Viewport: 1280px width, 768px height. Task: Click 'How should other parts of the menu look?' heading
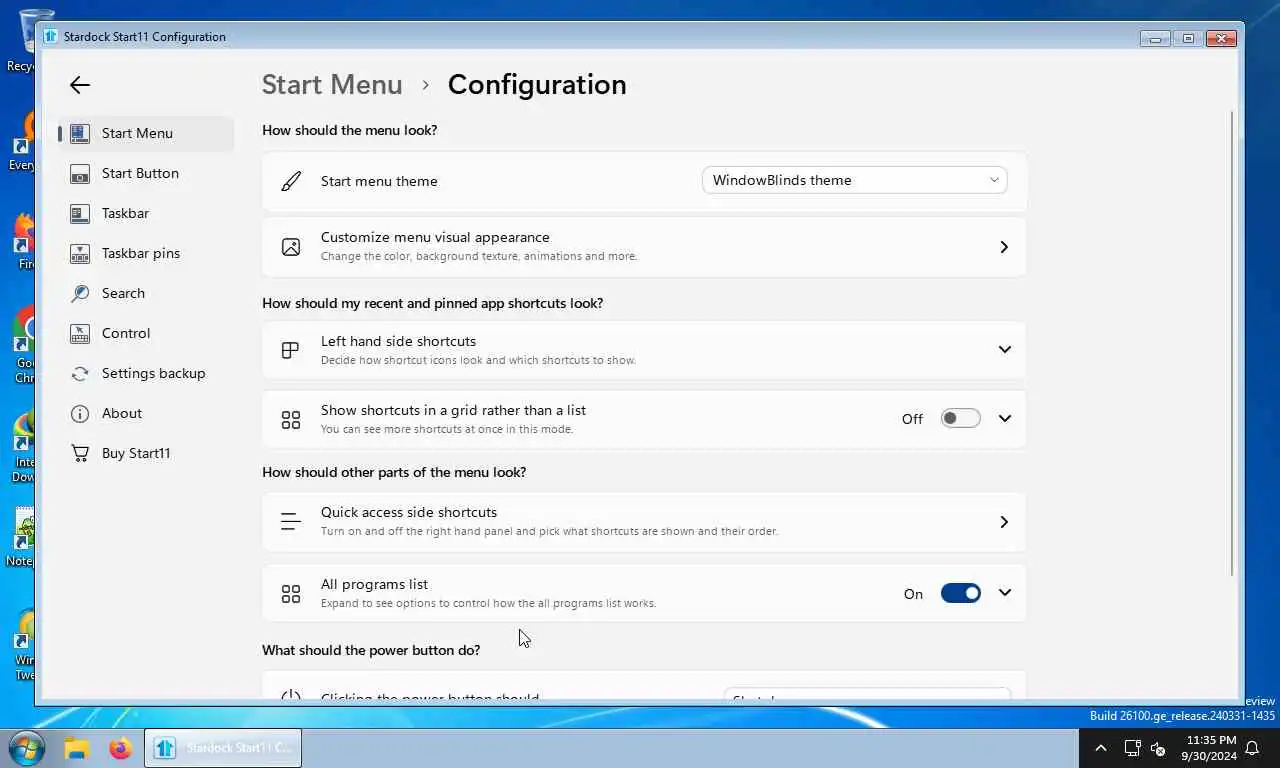(394, 472)
